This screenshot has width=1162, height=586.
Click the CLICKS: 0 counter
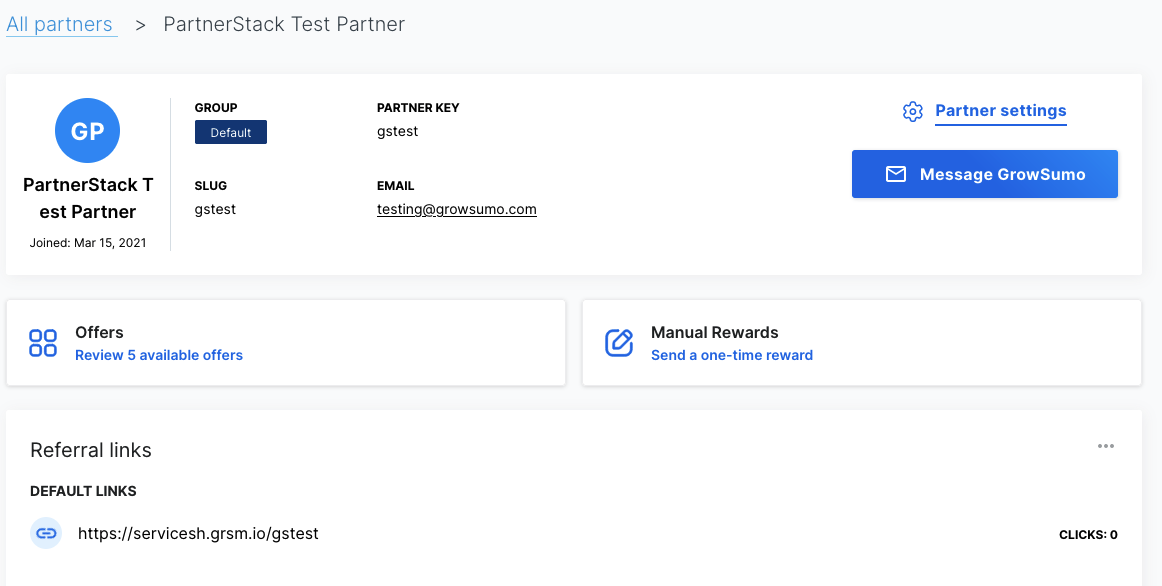tap(1088, 535)
